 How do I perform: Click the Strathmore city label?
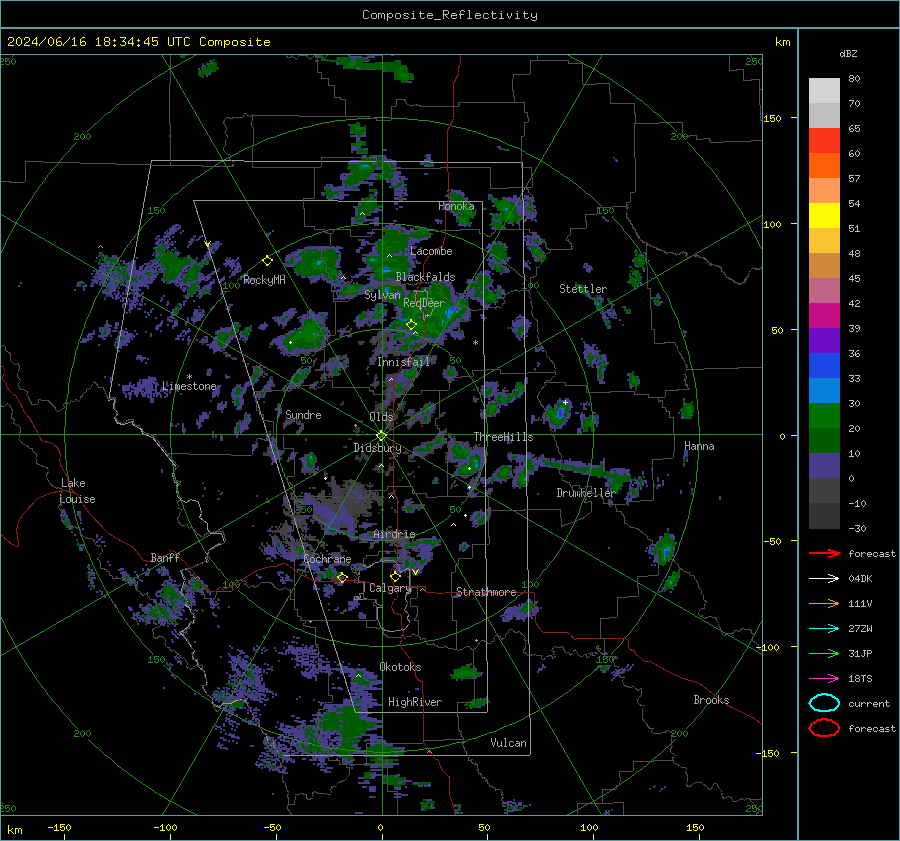(486, 592)
